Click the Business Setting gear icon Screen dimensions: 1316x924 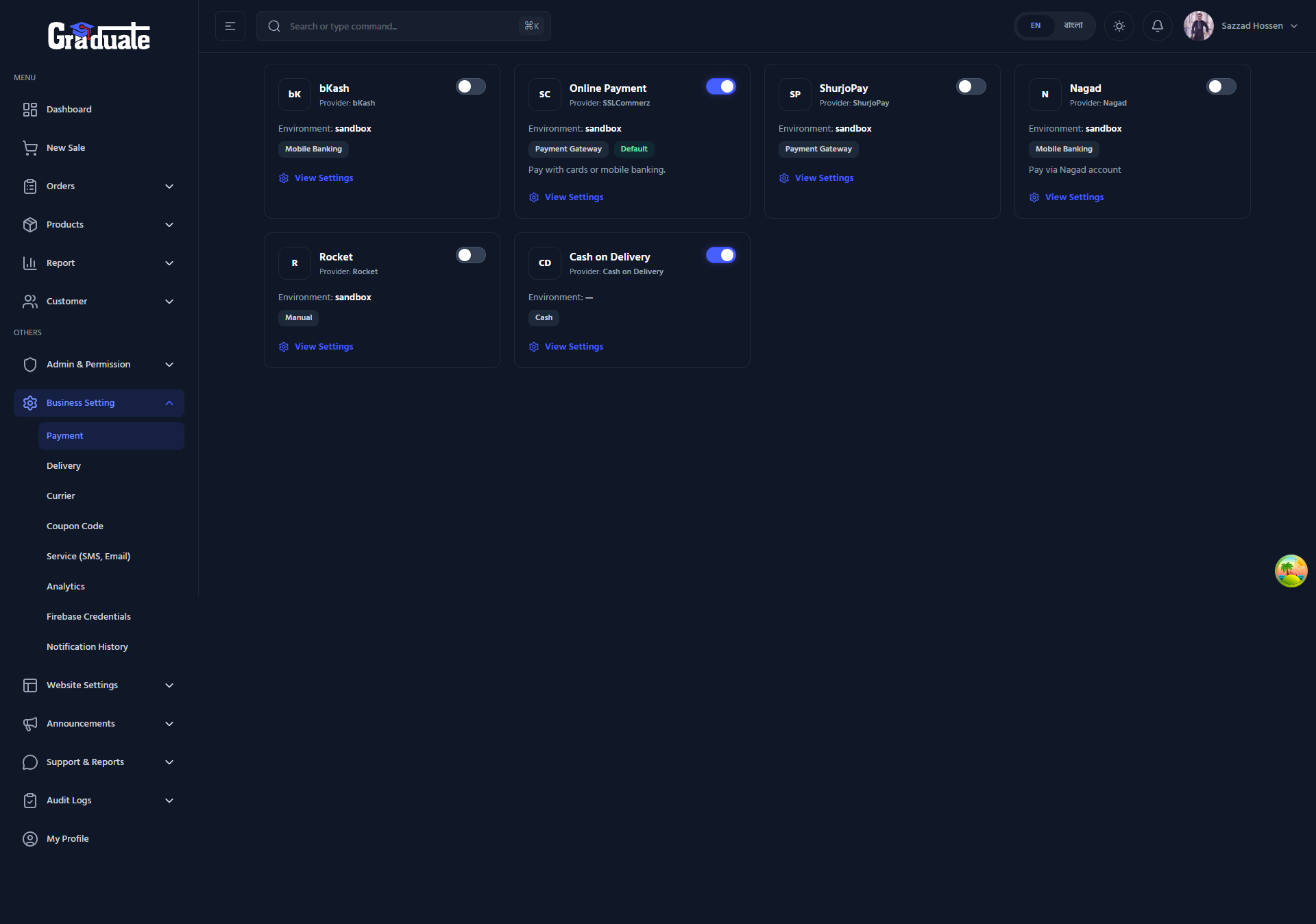pyautogui.click(x=30, y=403)
